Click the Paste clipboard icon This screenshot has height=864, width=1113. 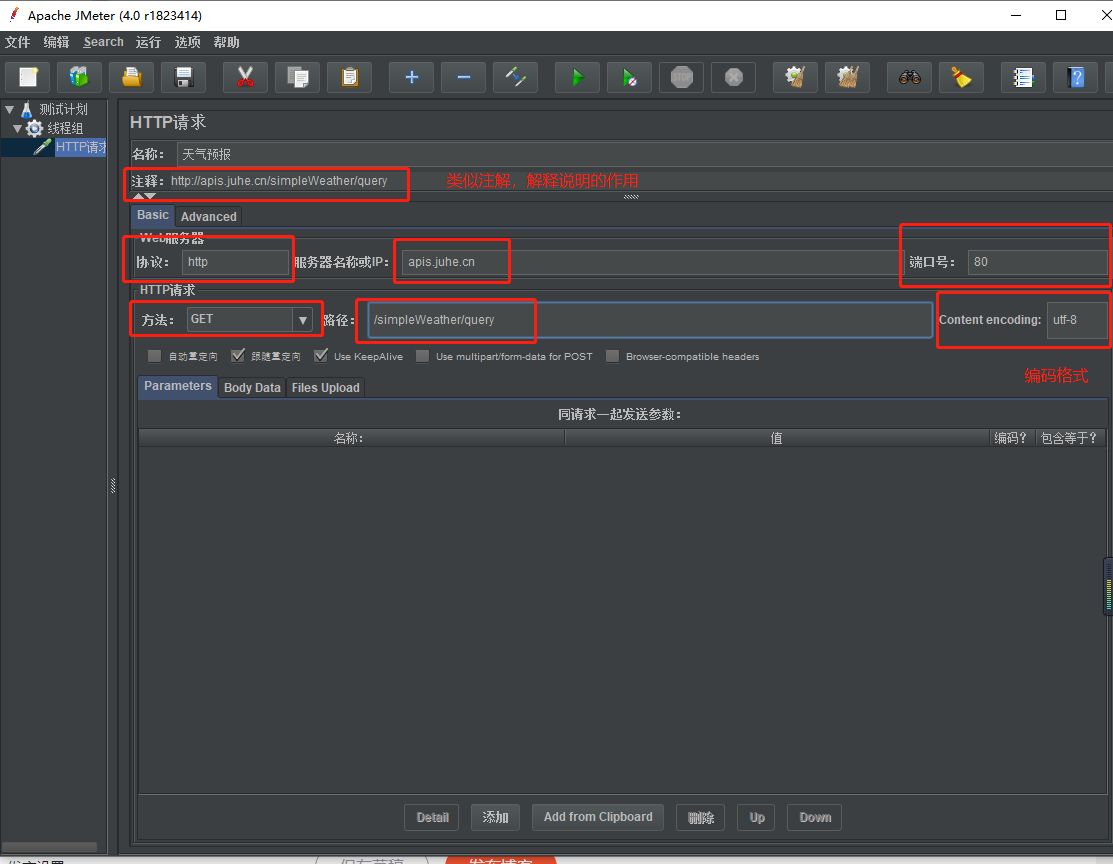[x=349, y=77]
